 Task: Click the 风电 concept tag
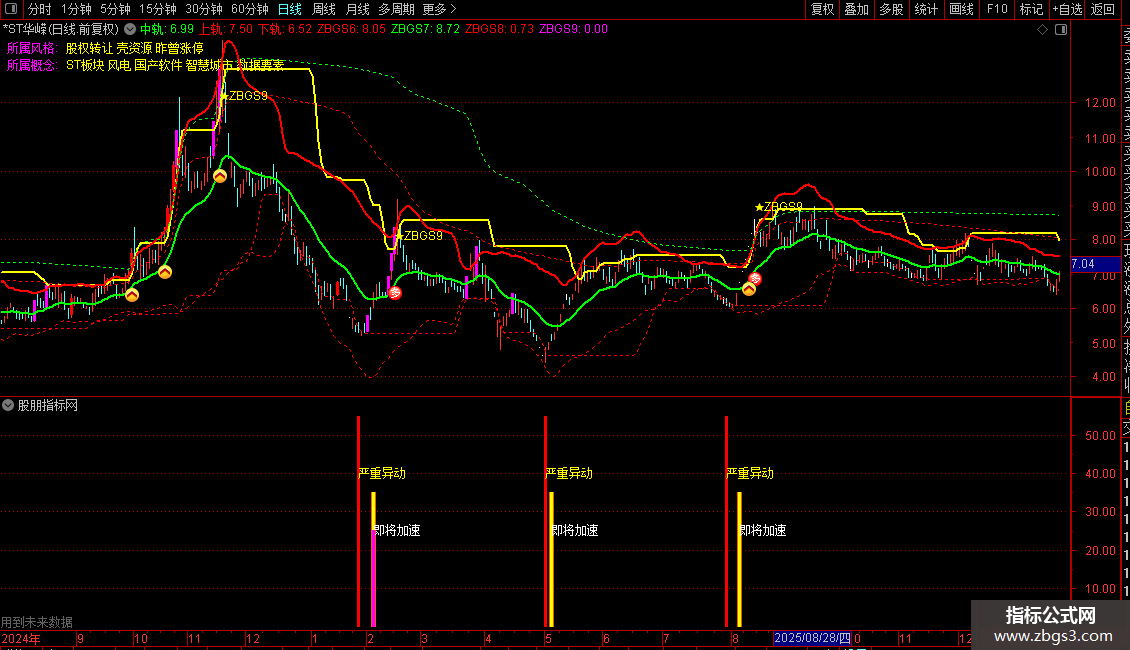point(119,65)
